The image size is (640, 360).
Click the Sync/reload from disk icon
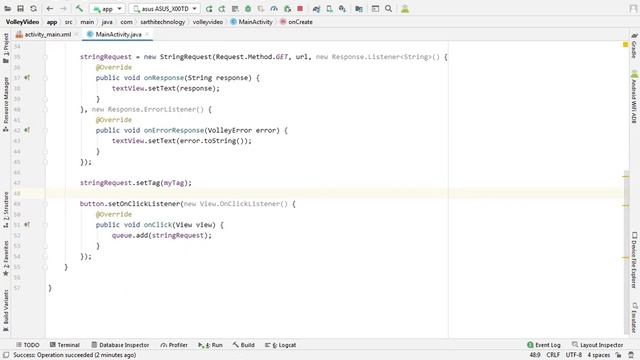tap(33, 9)
